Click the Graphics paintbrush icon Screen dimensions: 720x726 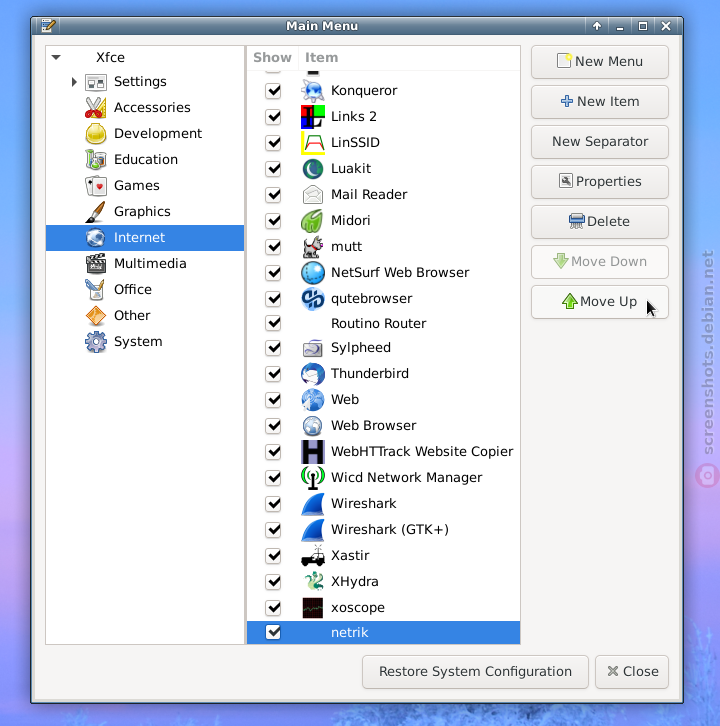coord(96,212)
